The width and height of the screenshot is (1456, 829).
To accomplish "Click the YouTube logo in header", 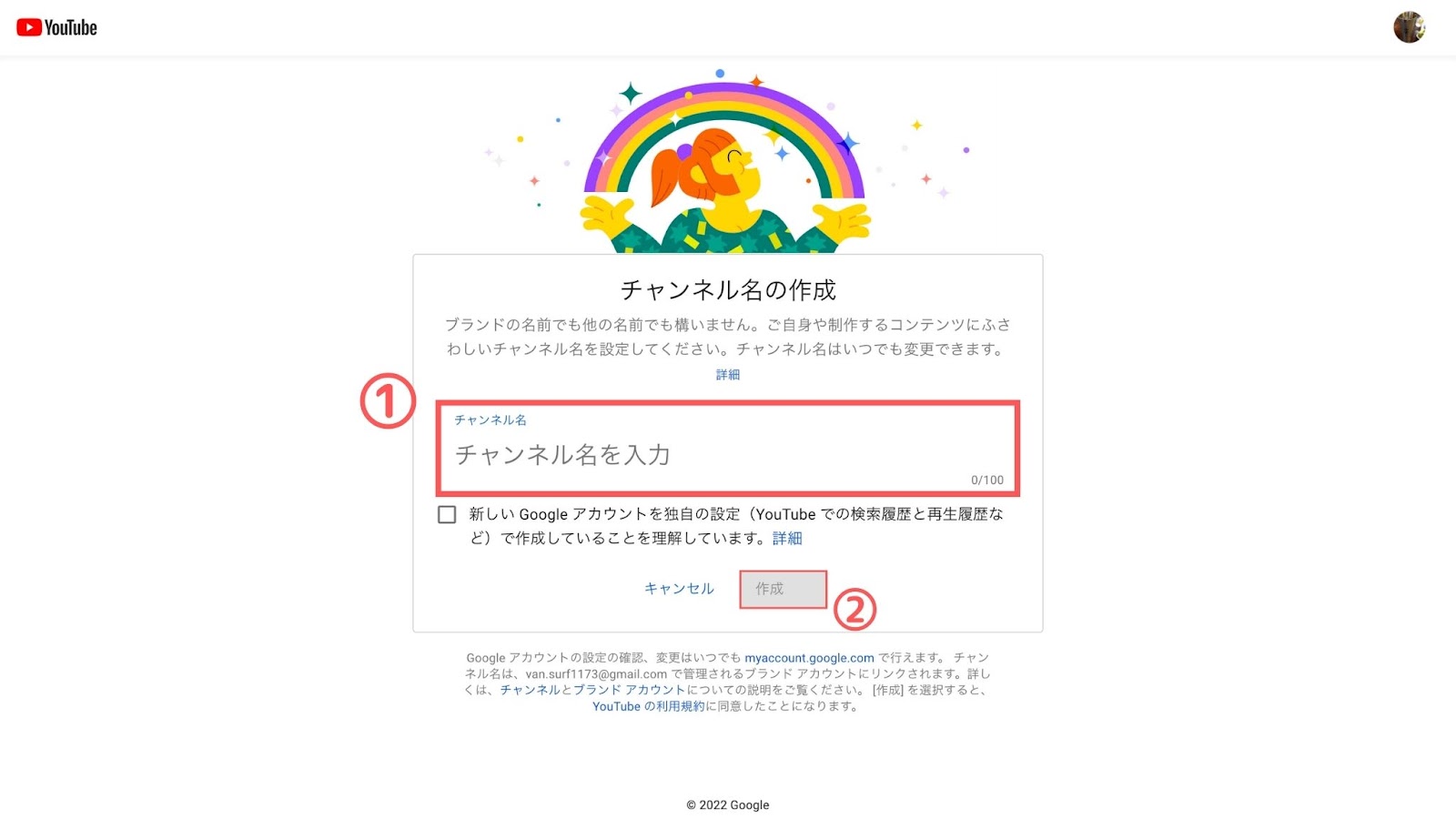I will (56, 28).
